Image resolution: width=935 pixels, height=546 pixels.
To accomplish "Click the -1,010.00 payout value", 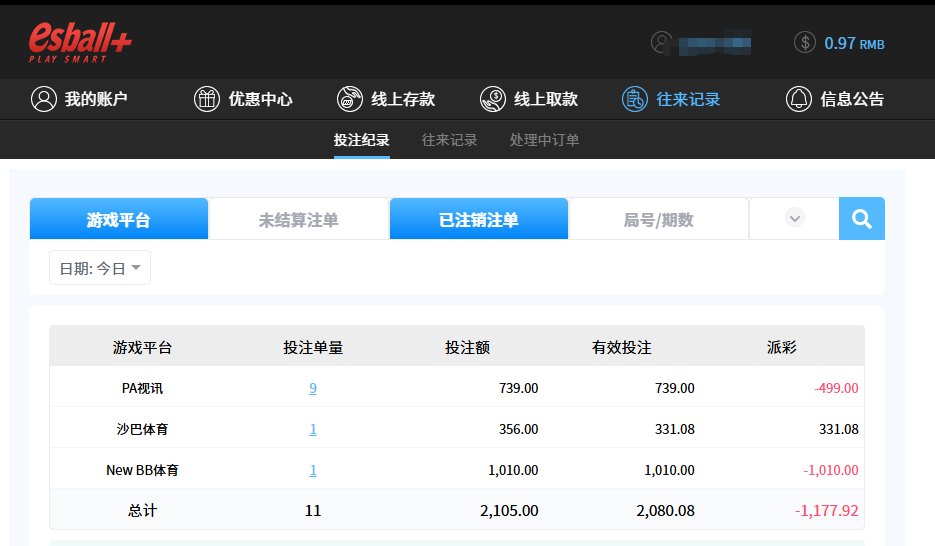I will click(x=831, y=470).
